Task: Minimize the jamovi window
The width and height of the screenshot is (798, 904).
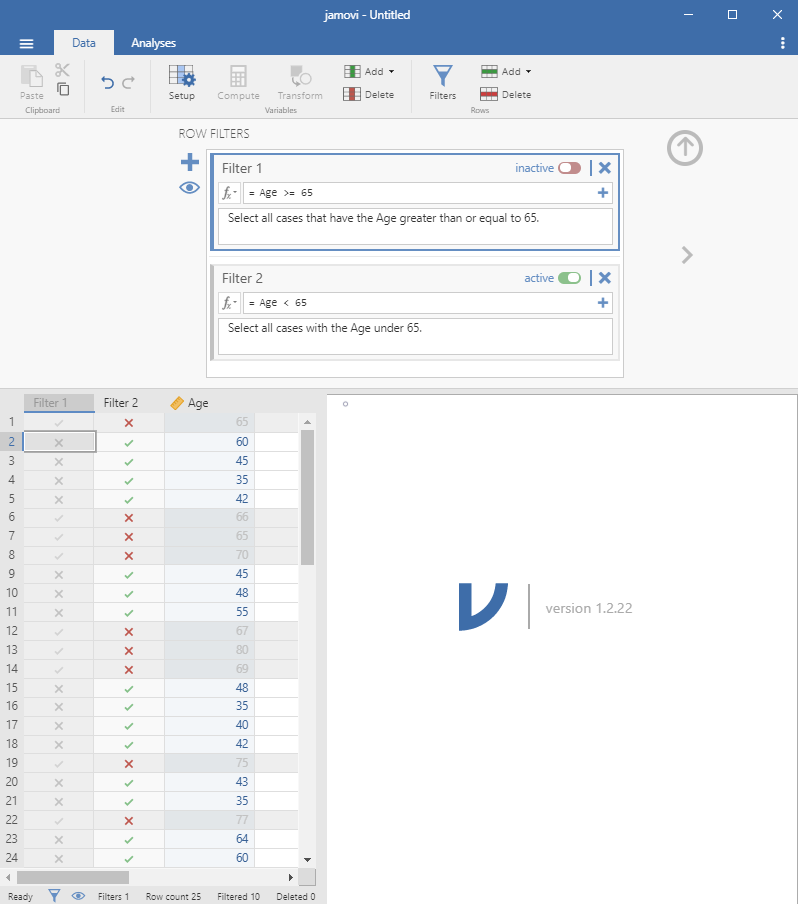Action: pyautogui.click(x=688, y=14)
